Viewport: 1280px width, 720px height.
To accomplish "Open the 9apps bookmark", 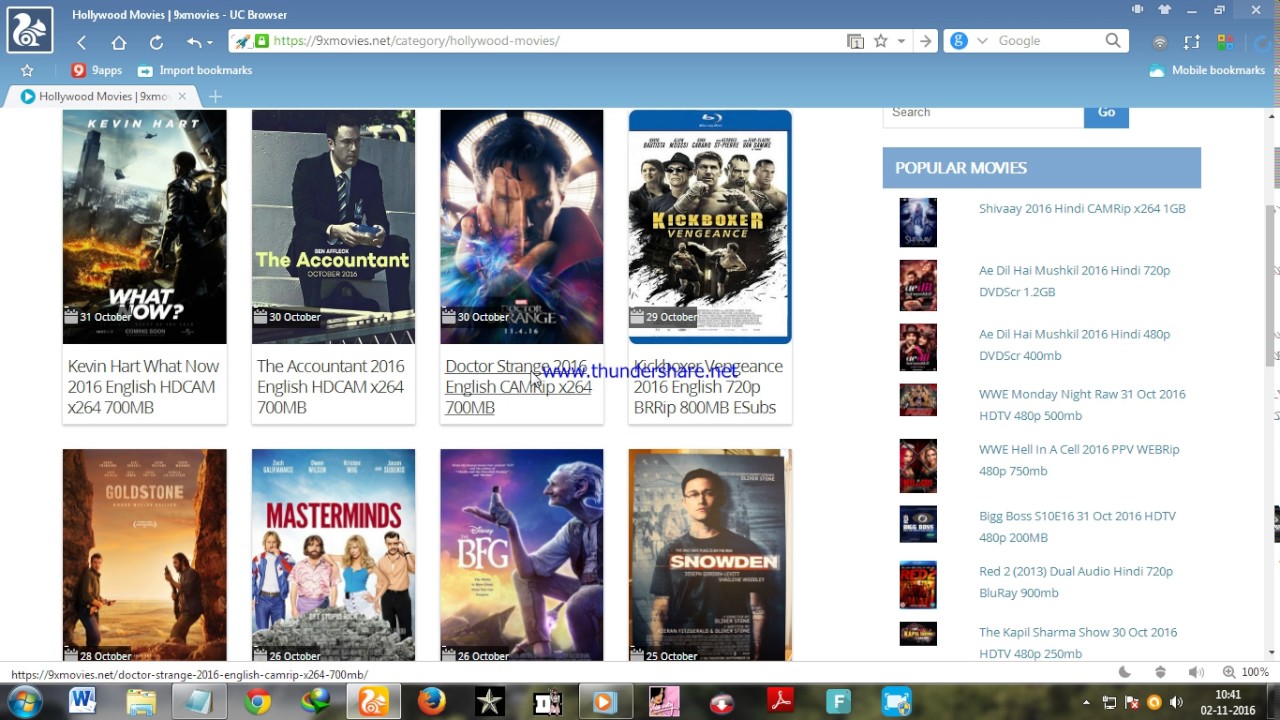I will (97, 70).
